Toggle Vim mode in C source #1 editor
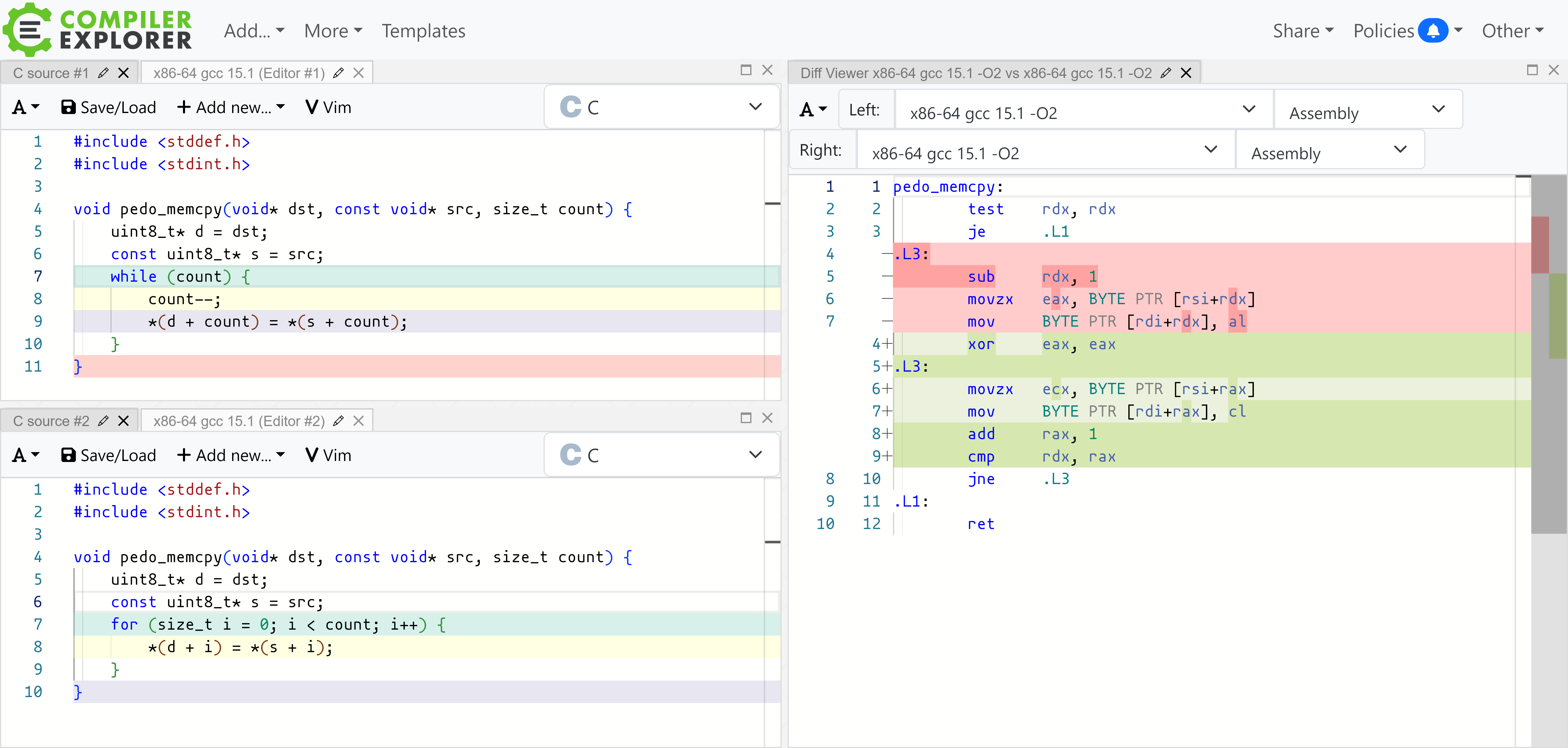1568x748 pixels. 329,108
